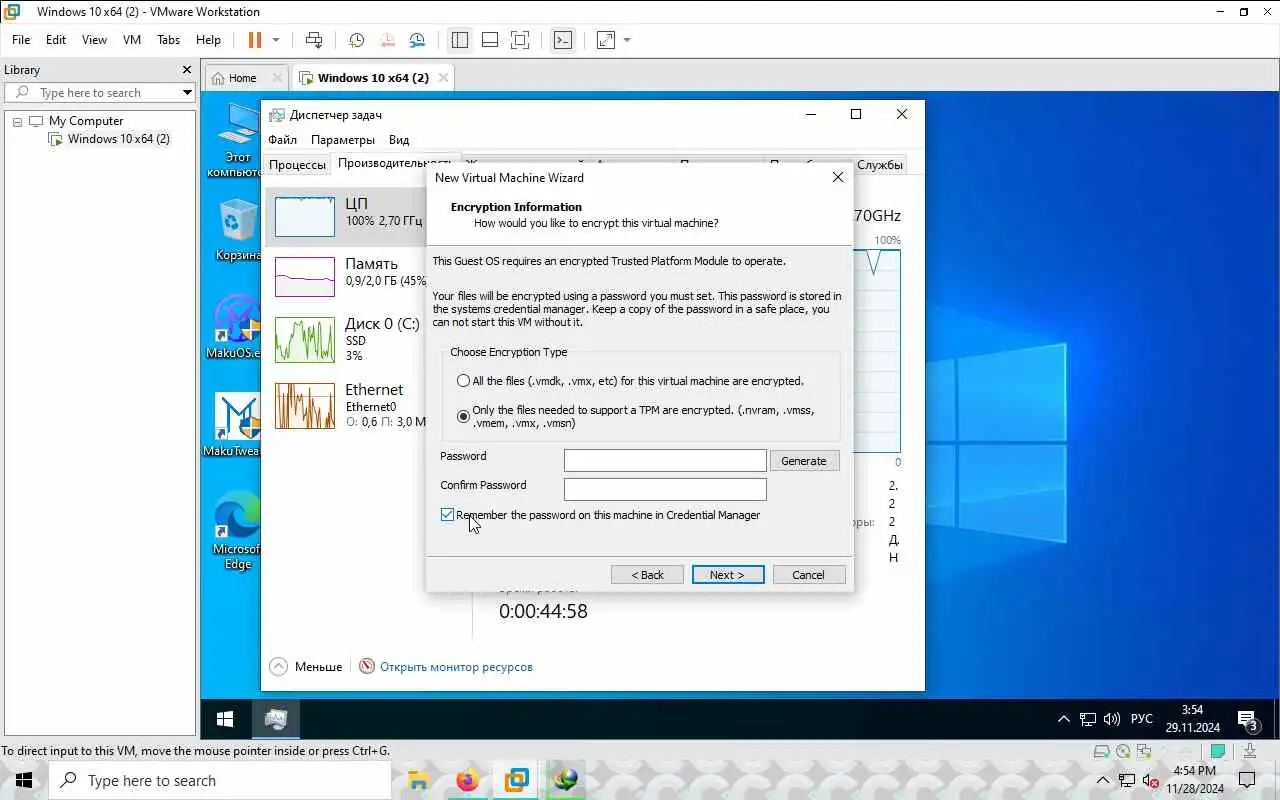Viewport: 1280px width, 800px height.
Task: Uncheck Remember the password in Credential Manager
Action: click(447, 515)
